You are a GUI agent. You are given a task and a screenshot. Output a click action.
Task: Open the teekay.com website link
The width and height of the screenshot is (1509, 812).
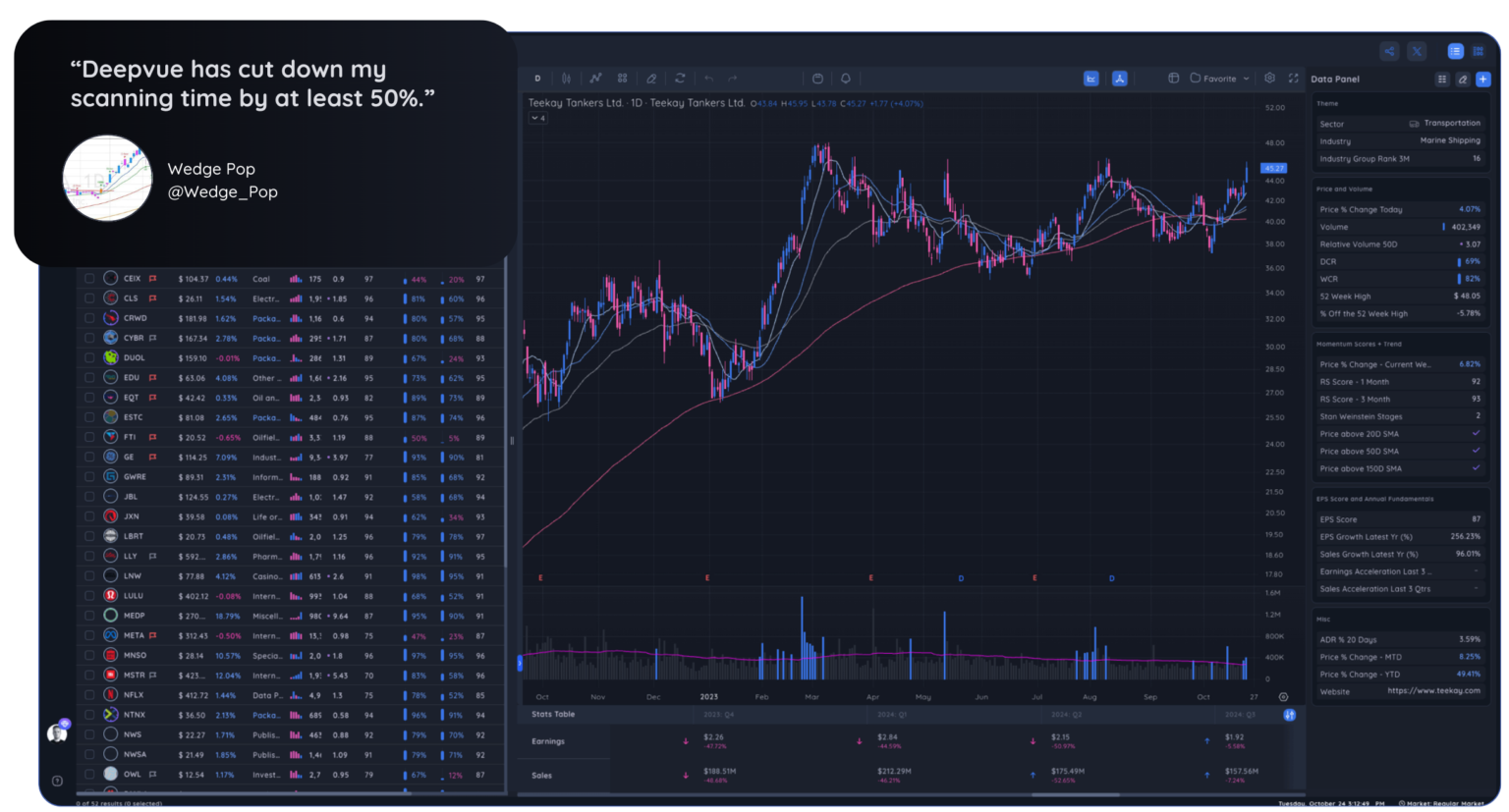point(1433,691)
